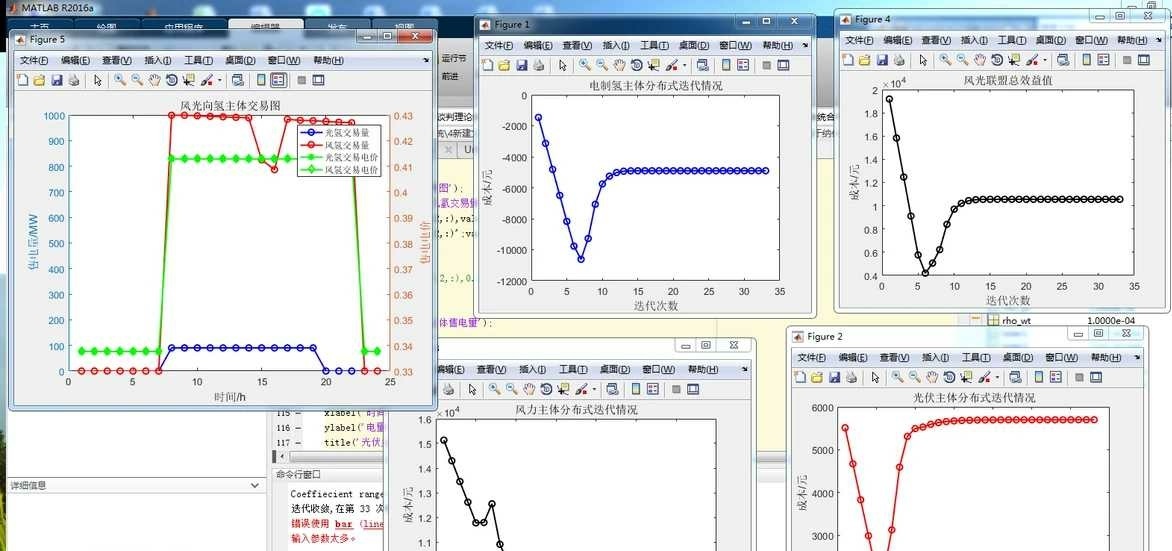
Task: Select Edit Plot arrow in Figure 2
Action: tap(875, 378)
